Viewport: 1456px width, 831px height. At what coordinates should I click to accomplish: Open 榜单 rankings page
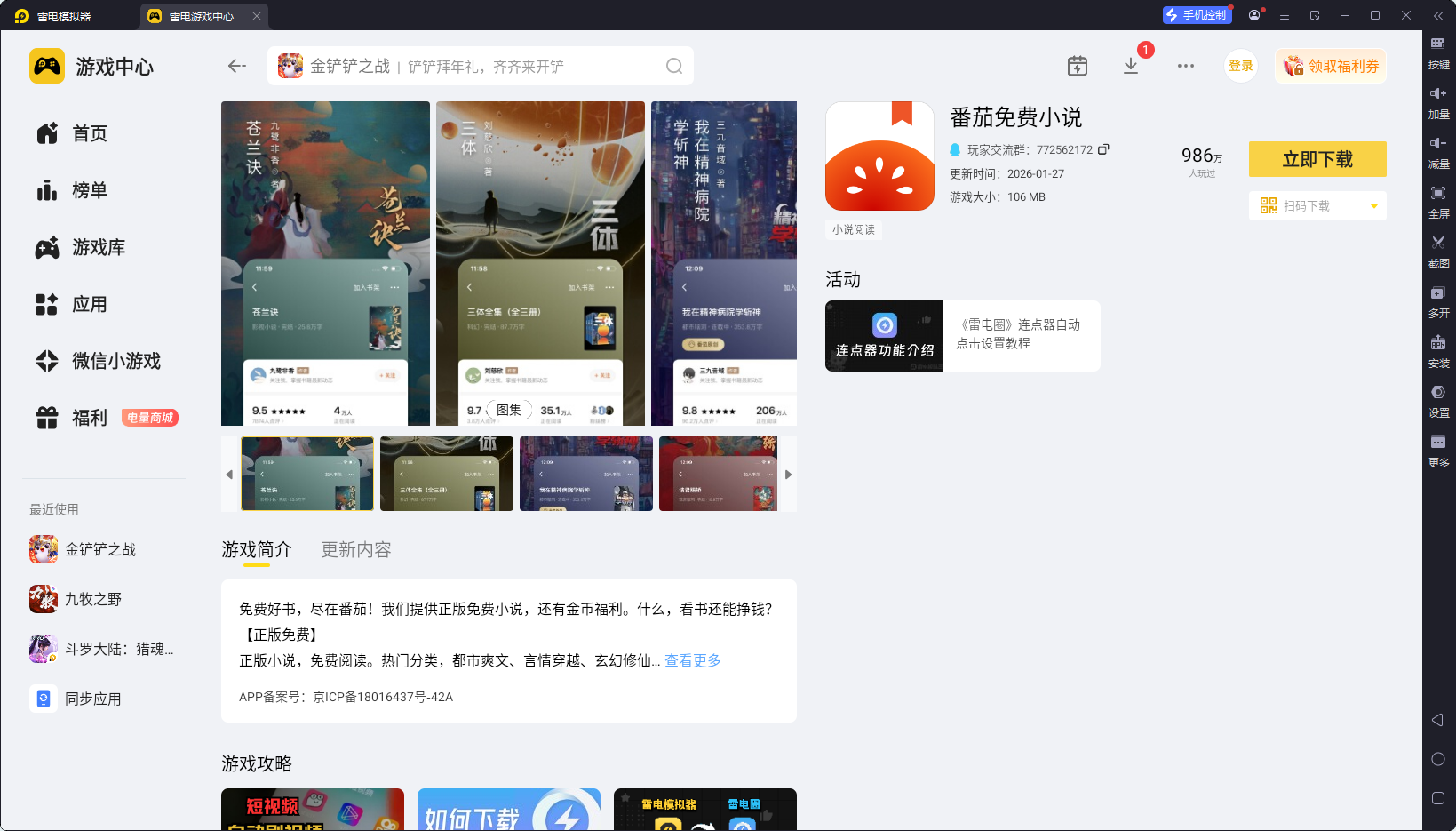click(71, 190)
